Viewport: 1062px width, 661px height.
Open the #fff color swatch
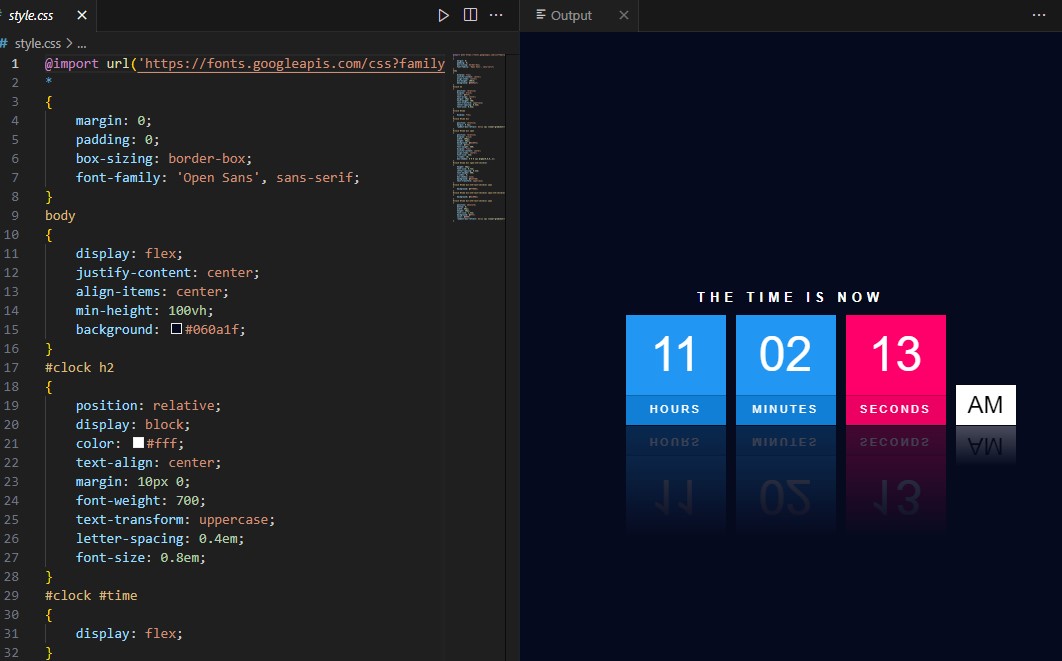(138, 442)
